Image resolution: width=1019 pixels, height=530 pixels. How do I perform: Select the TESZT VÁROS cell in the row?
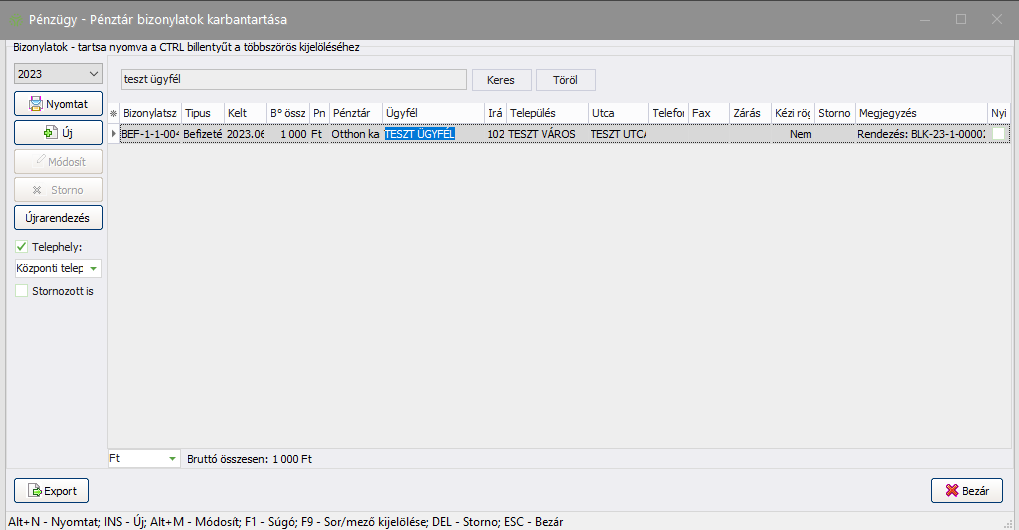pyautogui.click(x=546, y=134)
